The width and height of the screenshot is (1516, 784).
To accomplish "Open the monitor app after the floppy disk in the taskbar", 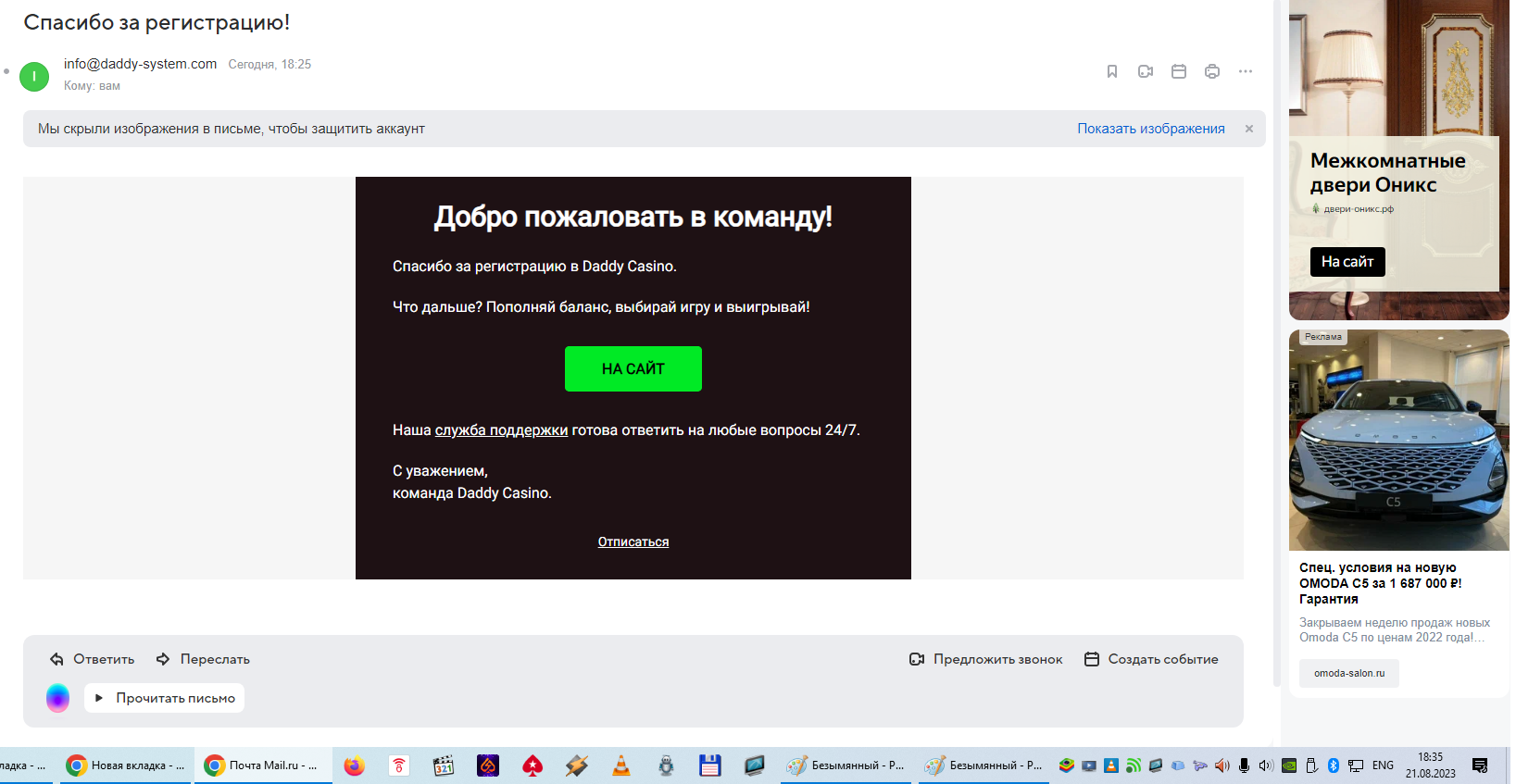I will [x=755, y=765].
